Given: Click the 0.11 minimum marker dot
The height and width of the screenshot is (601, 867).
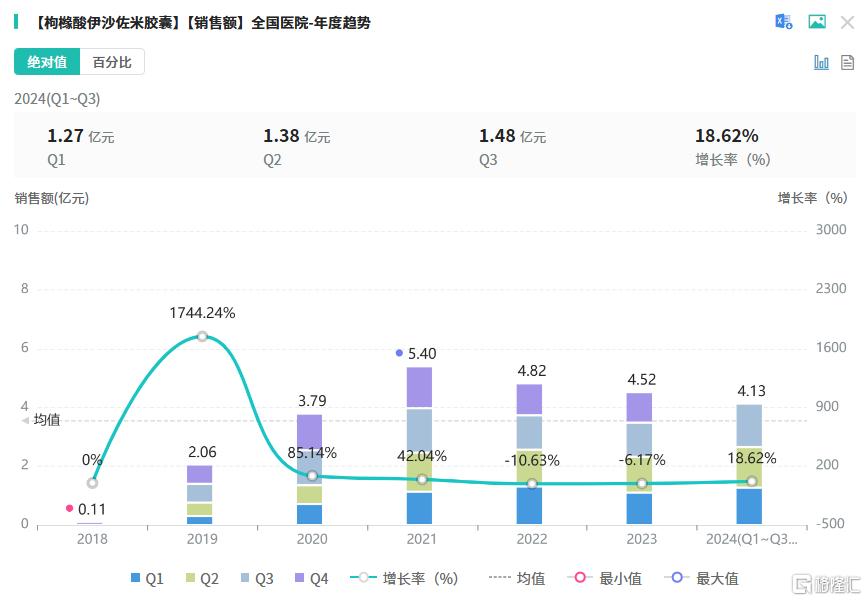Looking at the screenshot, I should tap(69, 508).
